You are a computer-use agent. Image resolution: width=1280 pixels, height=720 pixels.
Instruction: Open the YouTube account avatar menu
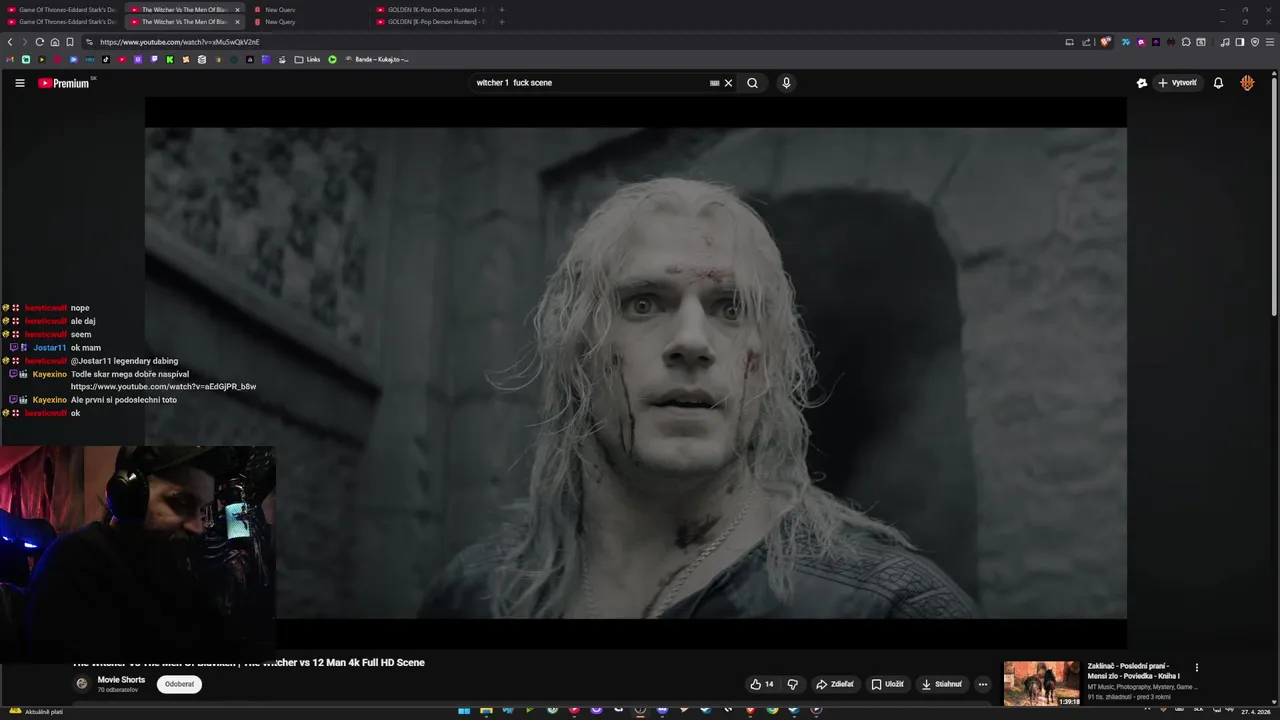1247,83
